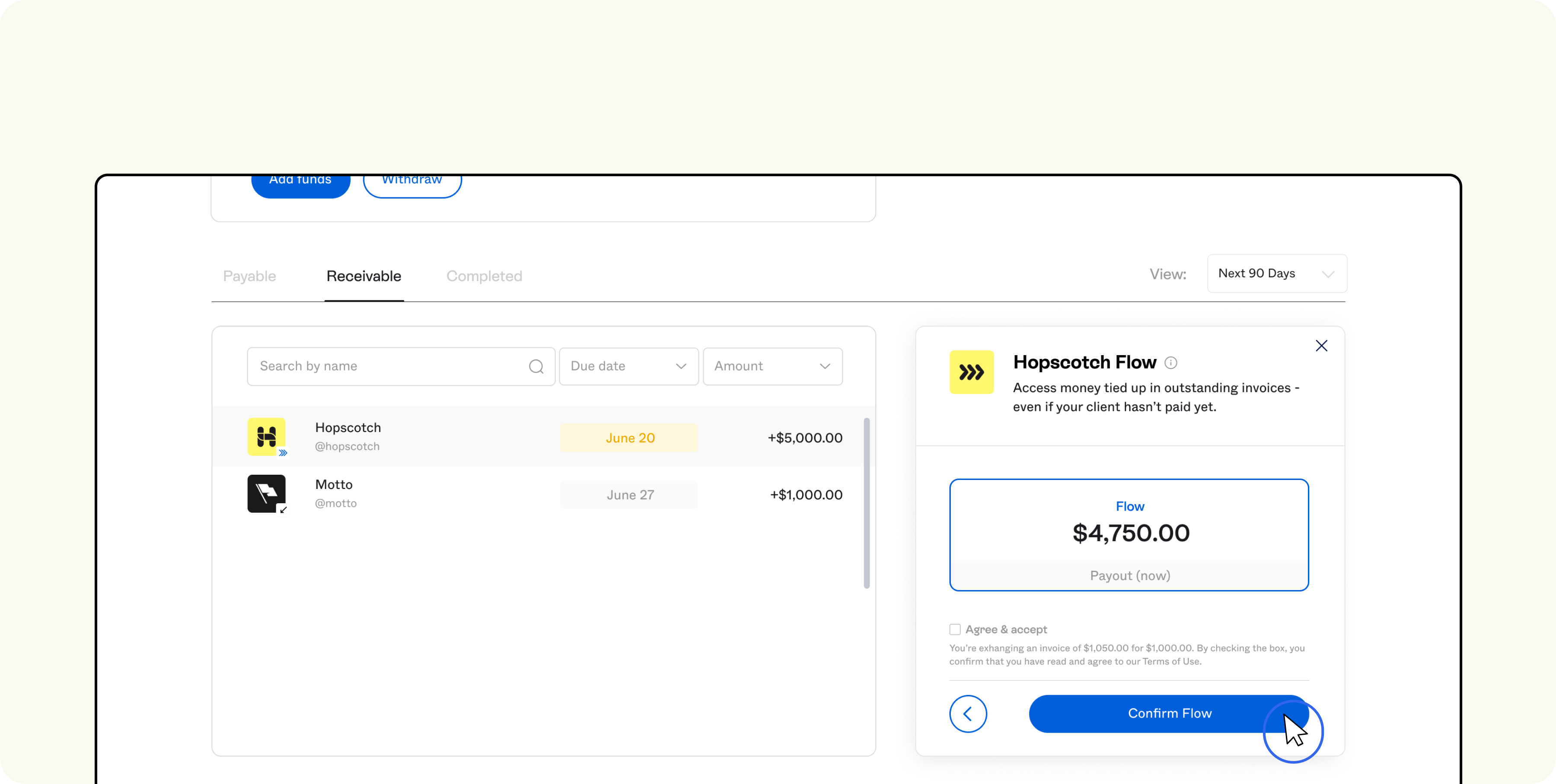Viewport: 1556px width, 784px height.
Task: Click the flow badge on Hopscotch avatar
Action: [x=283, y=453]
